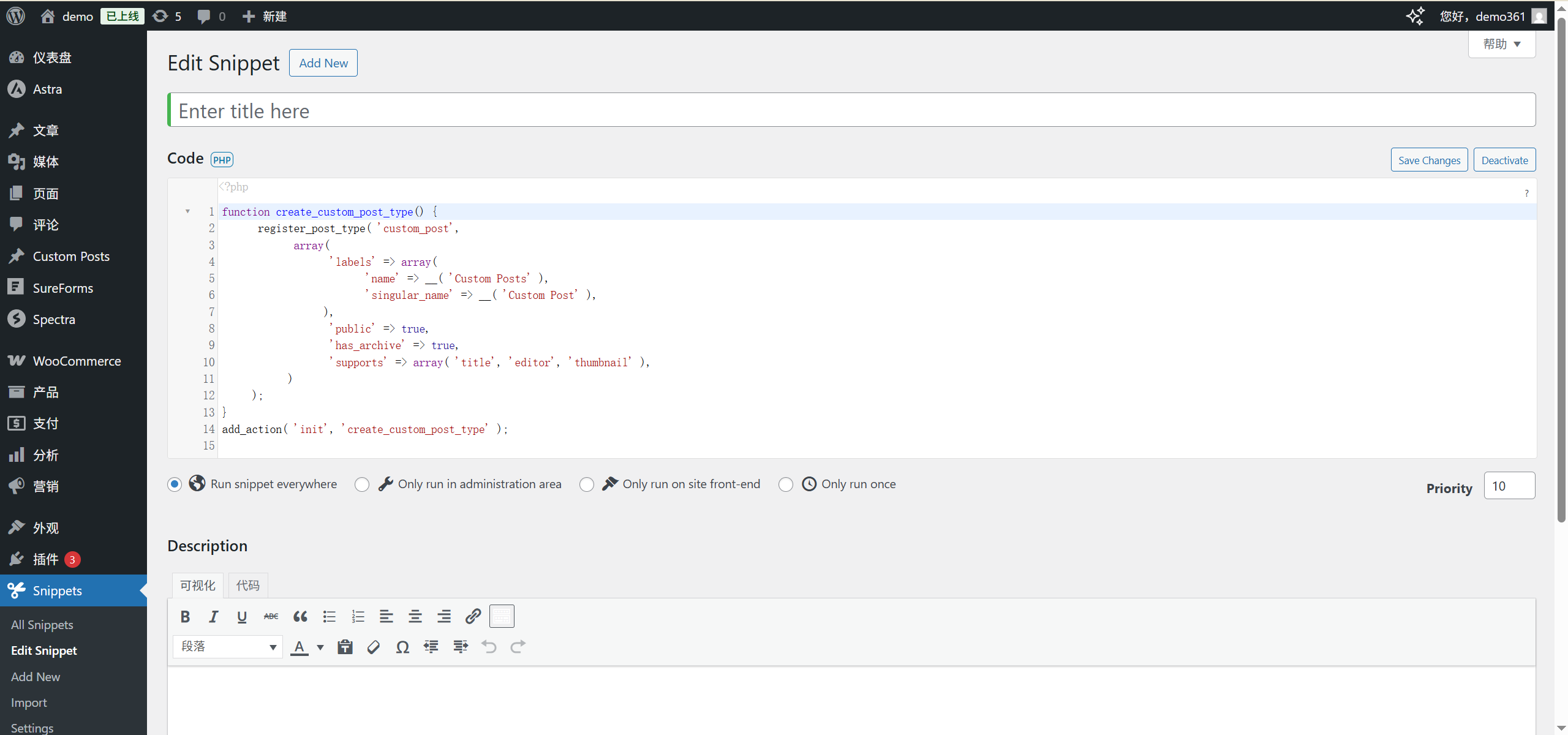Viewport: 1568px width, 735px height.
Task: Select Only run on site front-end
Action: (587, 484)
